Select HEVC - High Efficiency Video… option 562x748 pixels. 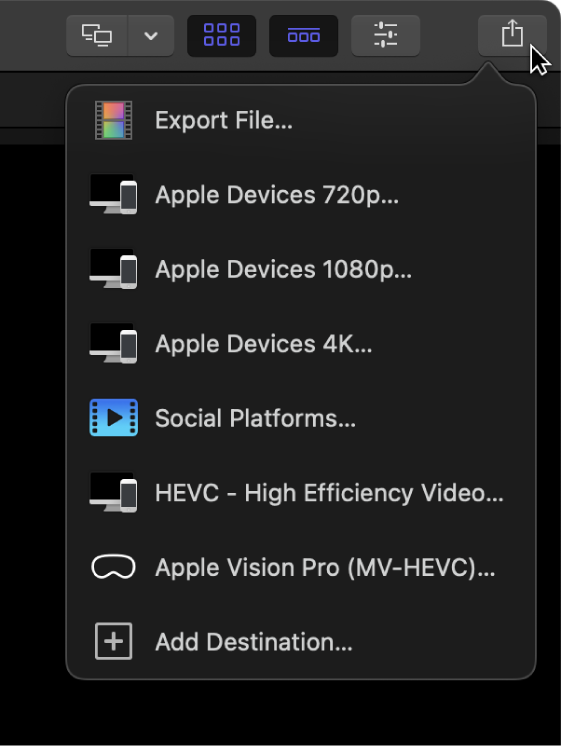tap(301, 492)
